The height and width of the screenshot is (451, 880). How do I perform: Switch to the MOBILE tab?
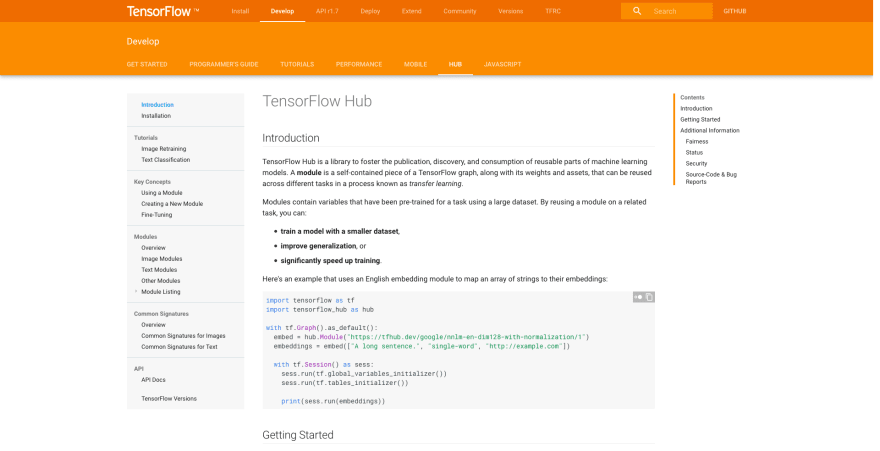[x=416, y=65]
